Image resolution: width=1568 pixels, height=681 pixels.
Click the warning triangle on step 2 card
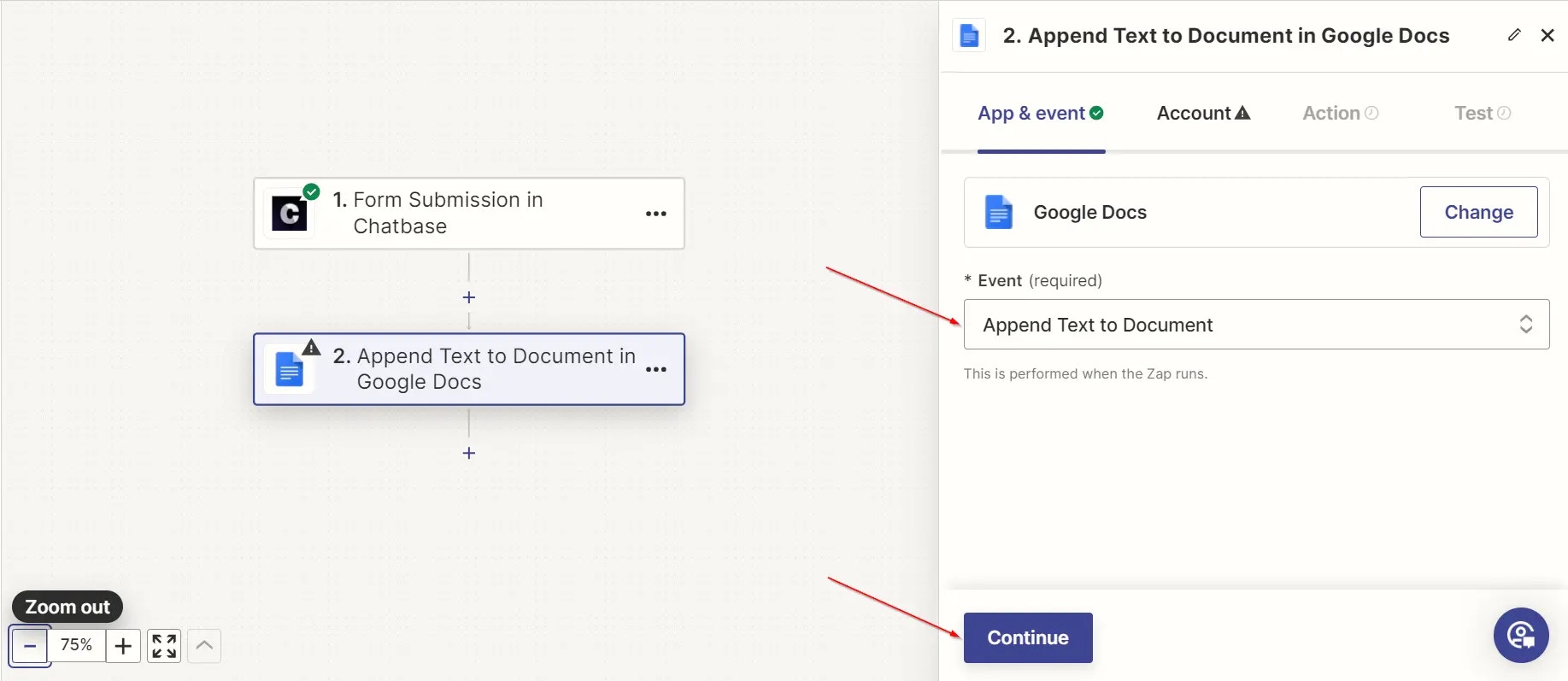point(311,347)
